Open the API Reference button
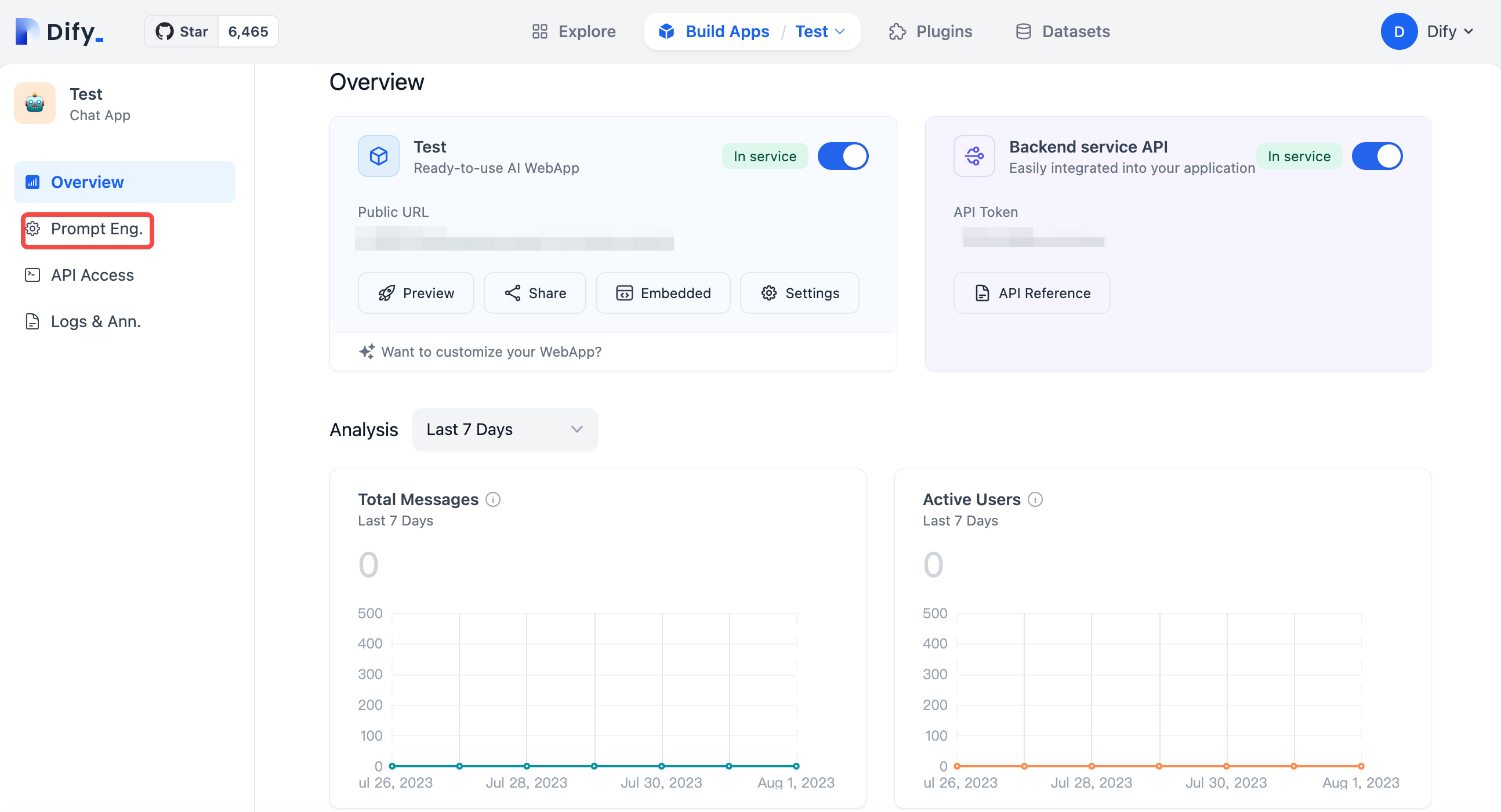1501x812 pixels. click(1032, 293)
